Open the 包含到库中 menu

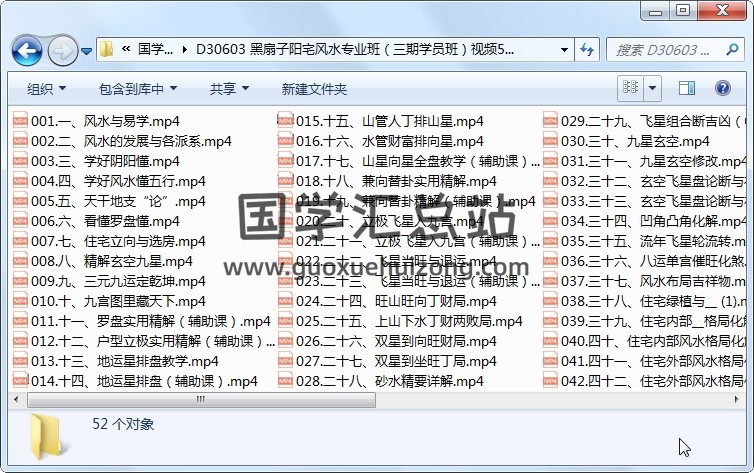(x=138, y=88)
